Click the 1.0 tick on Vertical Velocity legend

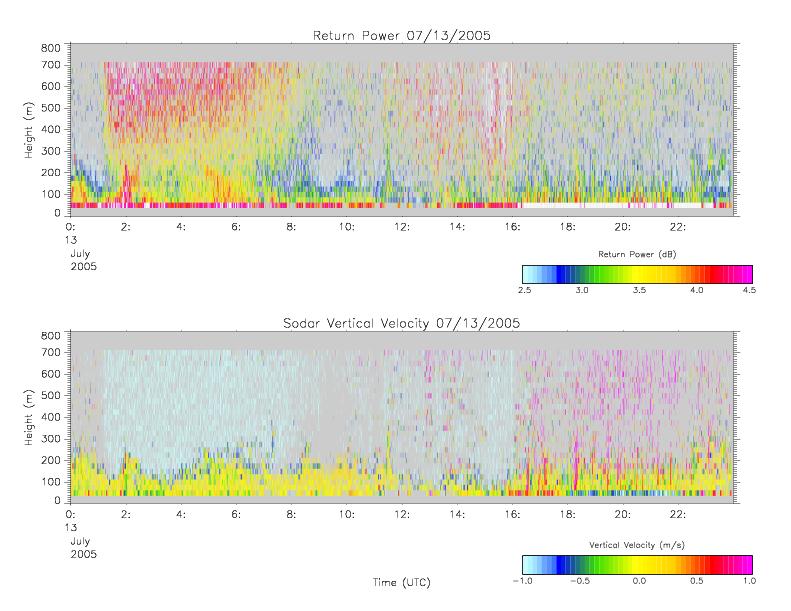coord(749,581)
